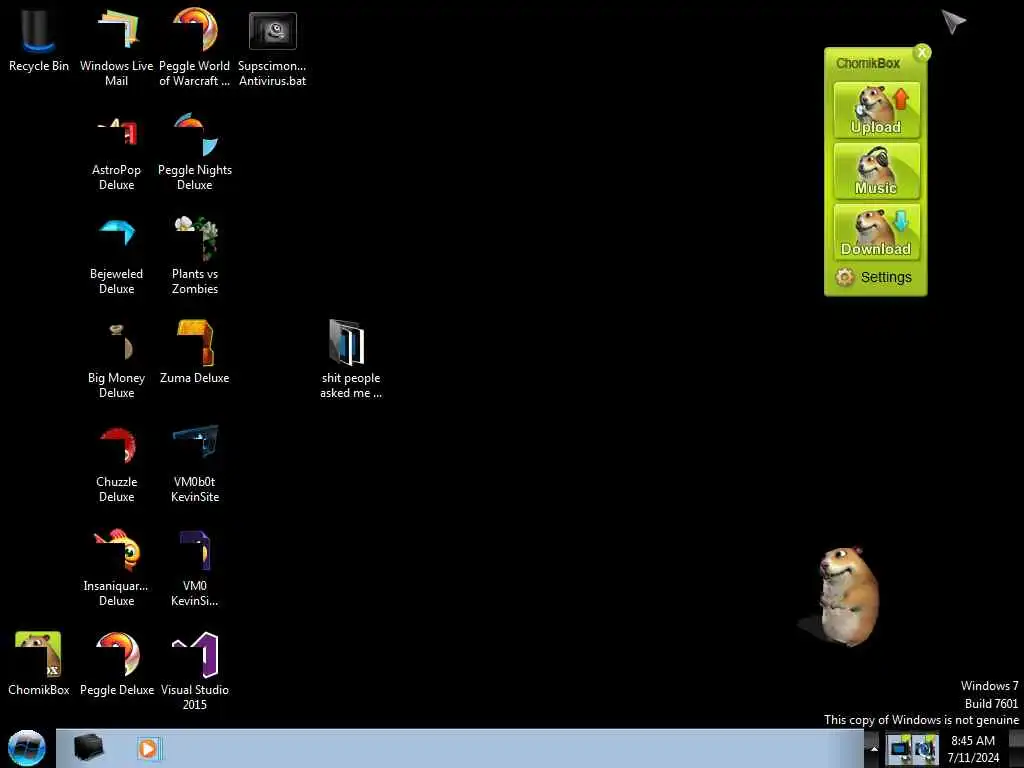The height and width of the screenshot is (768, 1024).
Task: Select Plants vs Zombies shortcut
Action: (195, 255)
